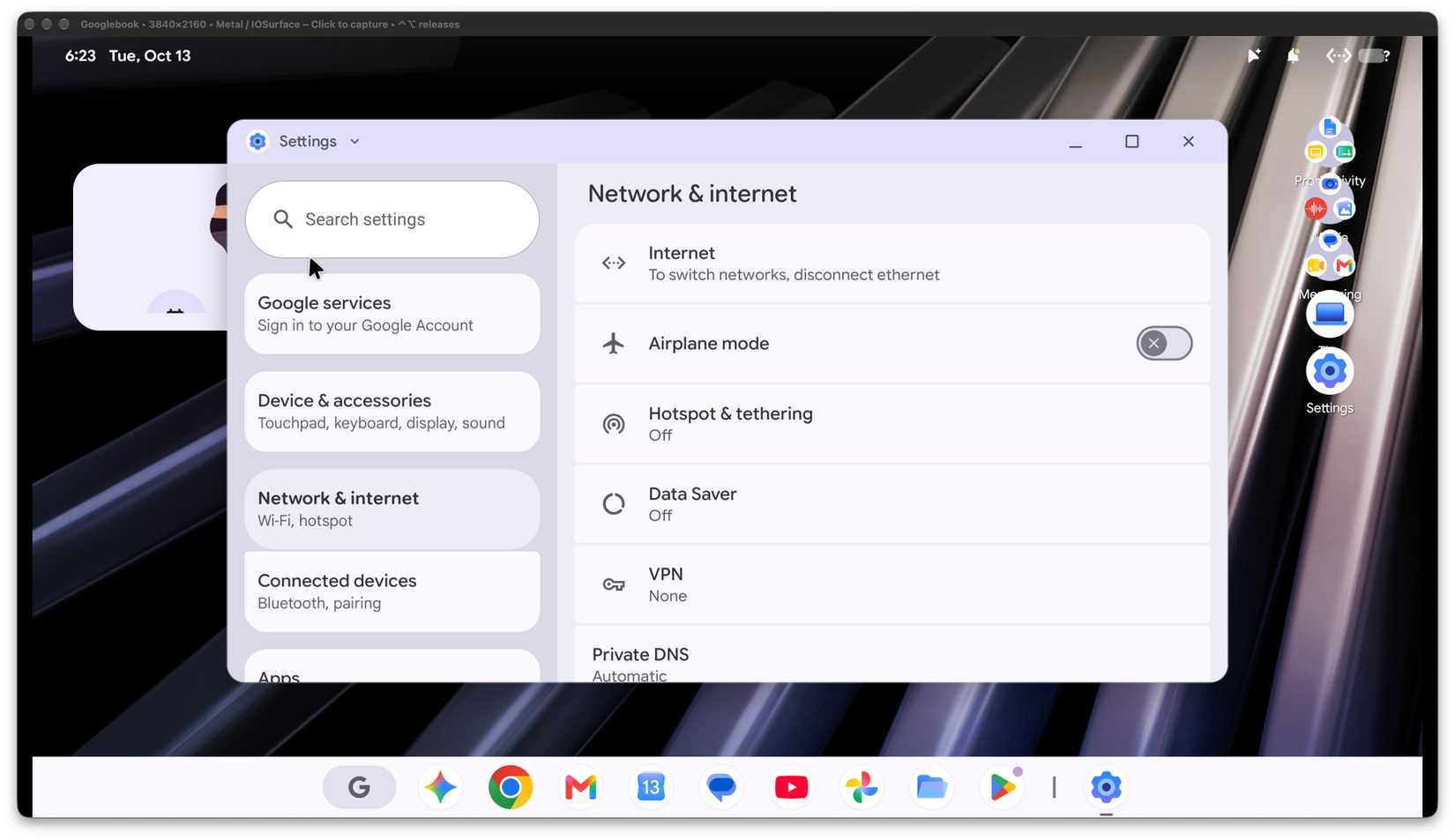Click the Google search pill in the taskbar

pos(359,787)
